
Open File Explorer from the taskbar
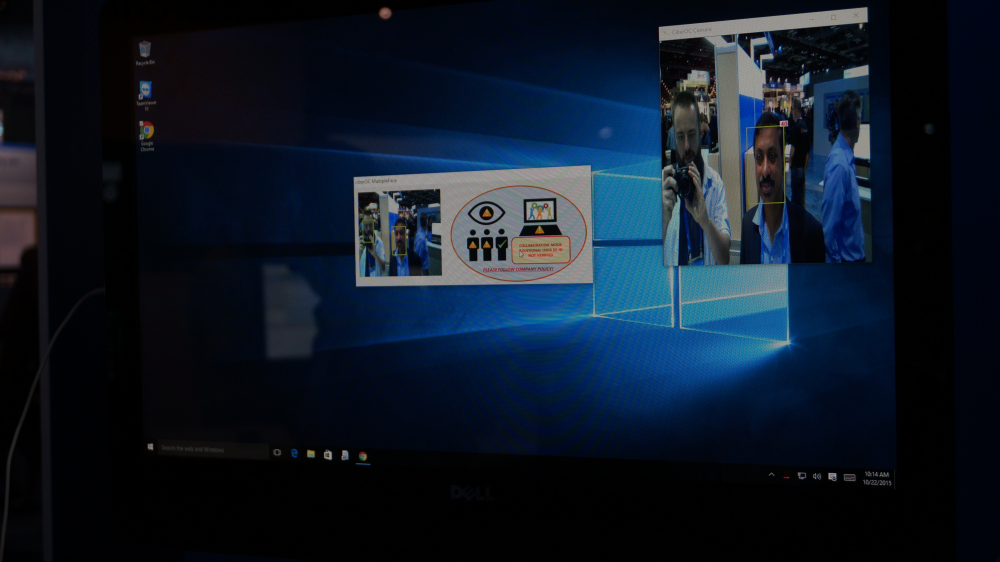coord(311,454)
